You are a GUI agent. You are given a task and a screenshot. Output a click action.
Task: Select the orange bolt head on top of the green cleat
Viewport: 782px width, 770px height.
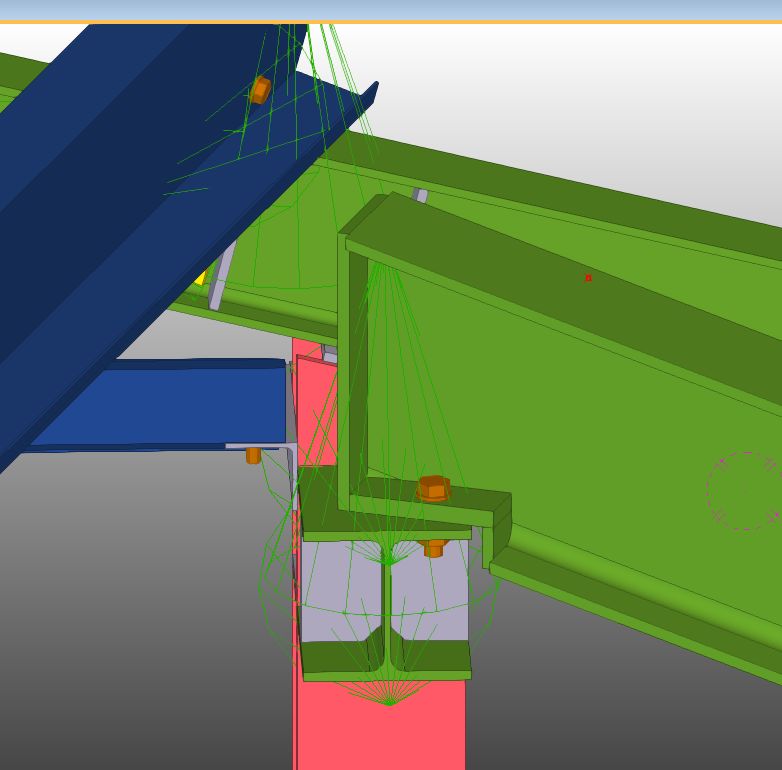click(434, 488)
